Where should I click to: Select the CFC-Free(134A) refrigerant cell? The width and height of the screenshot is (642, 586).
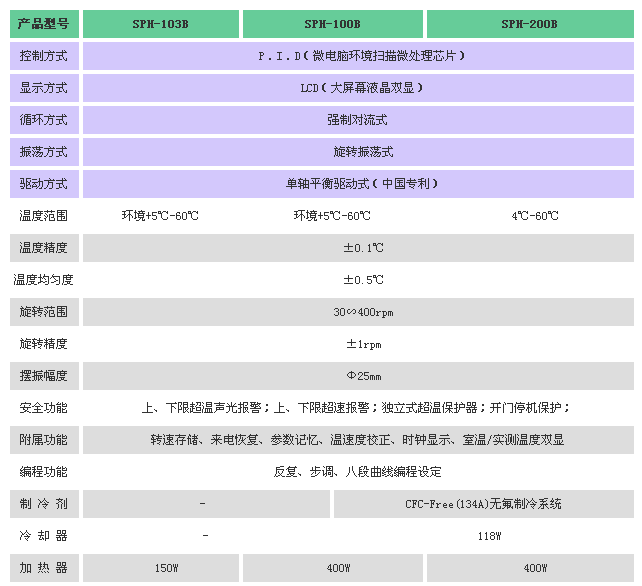[483, 504]
